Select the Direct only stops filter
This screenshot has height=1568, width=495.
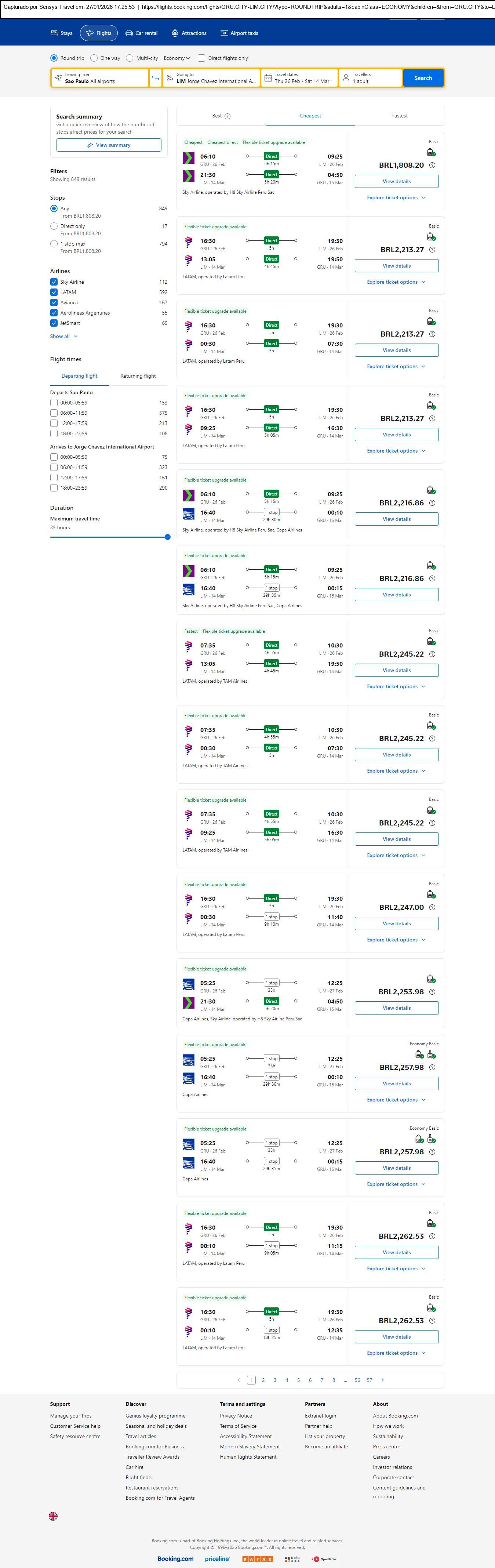point(54,226)
